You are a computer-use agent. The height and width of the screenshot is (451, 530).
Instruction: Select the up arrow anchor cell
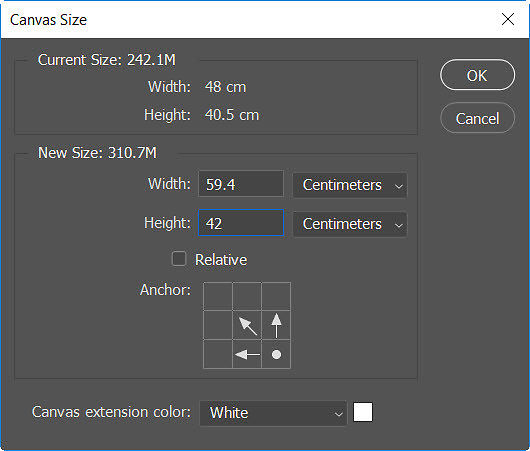point(276,325)
